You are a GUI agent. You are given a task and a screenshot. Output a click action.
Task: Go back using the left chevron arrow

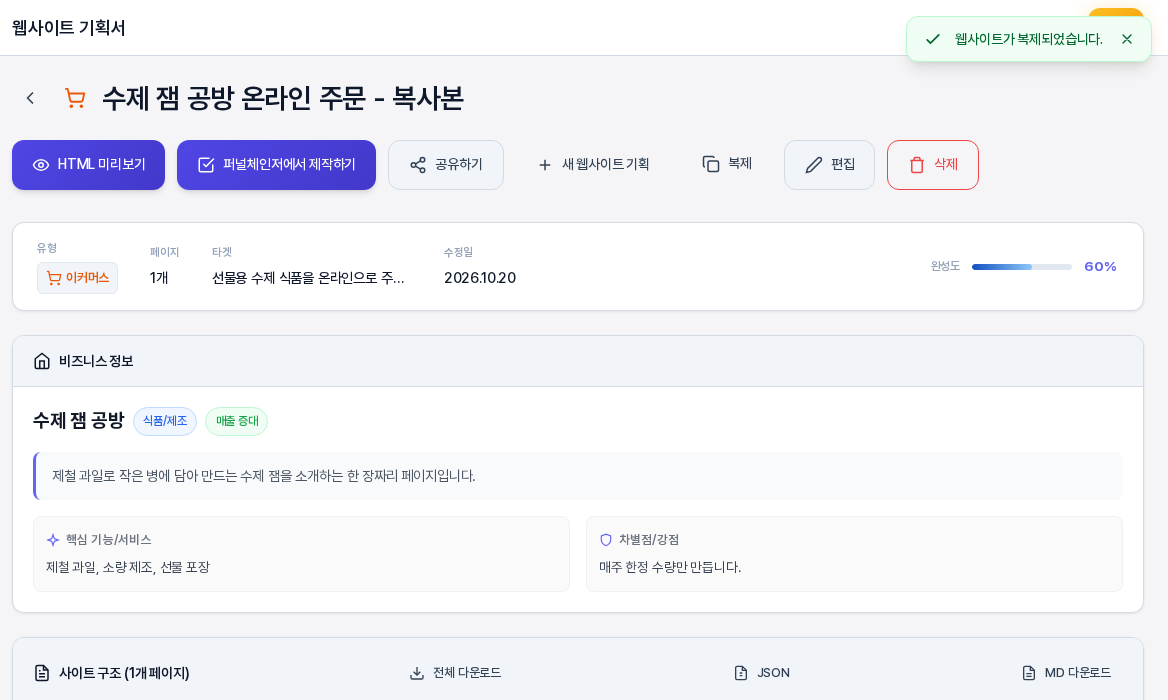31,98
